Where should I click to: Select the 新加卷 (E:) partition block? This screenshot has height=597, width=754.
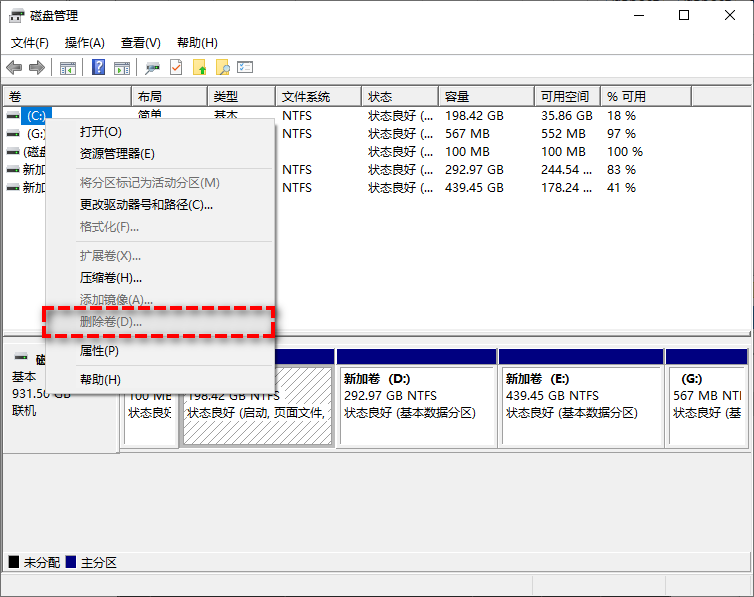click(x=579, y=405)
